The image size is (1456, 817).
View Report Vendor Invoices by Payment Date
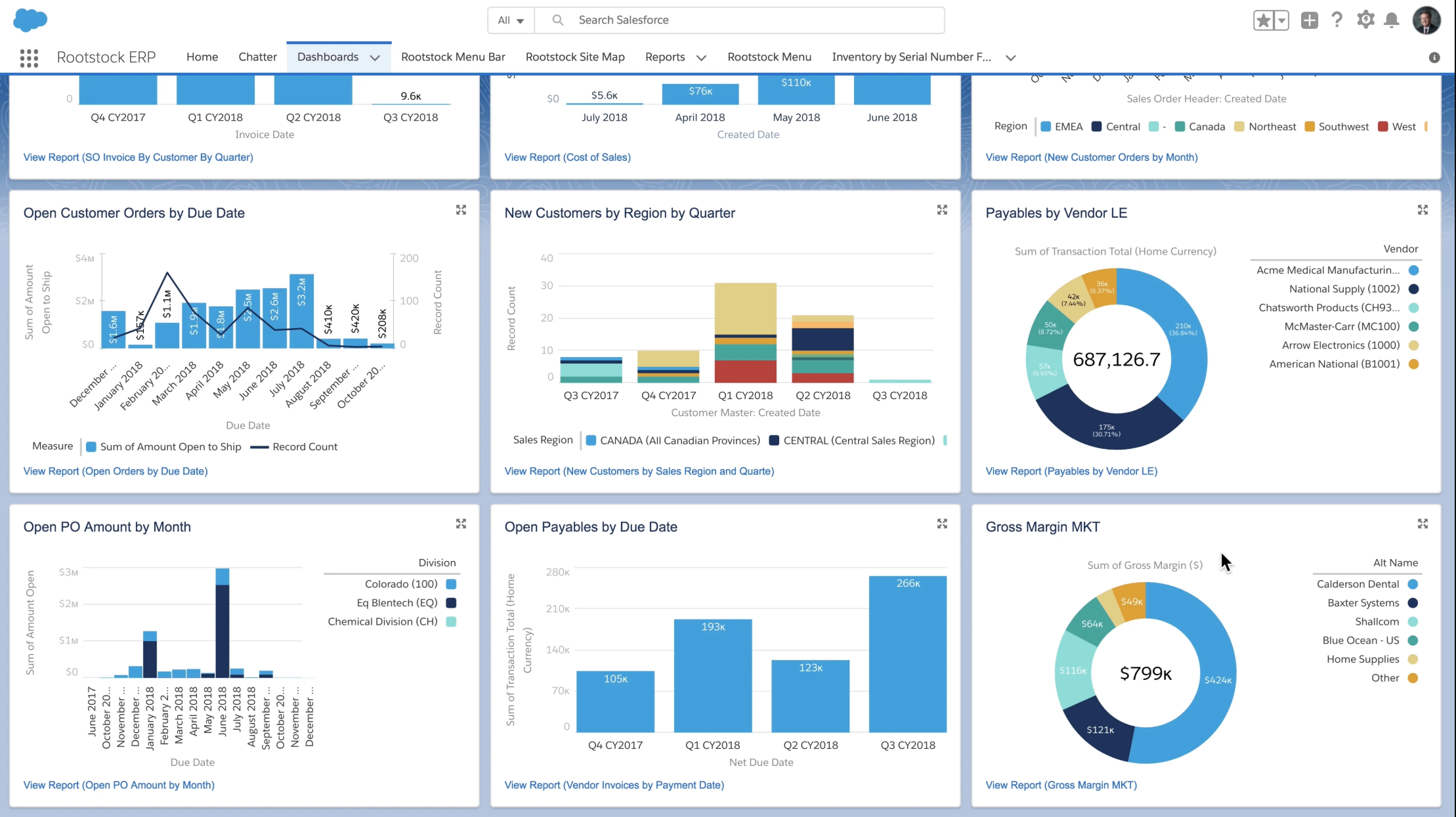click(614, 785)
